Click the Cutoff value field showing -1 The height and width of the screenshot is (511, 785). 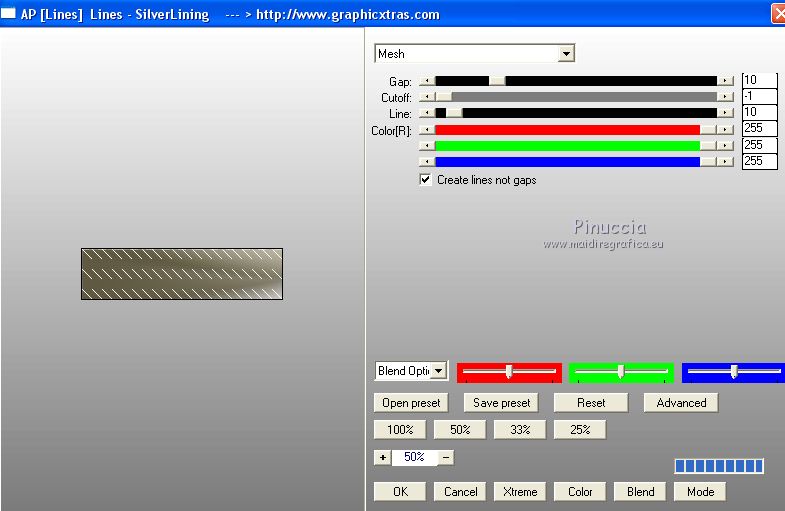(x=759, y=96)
